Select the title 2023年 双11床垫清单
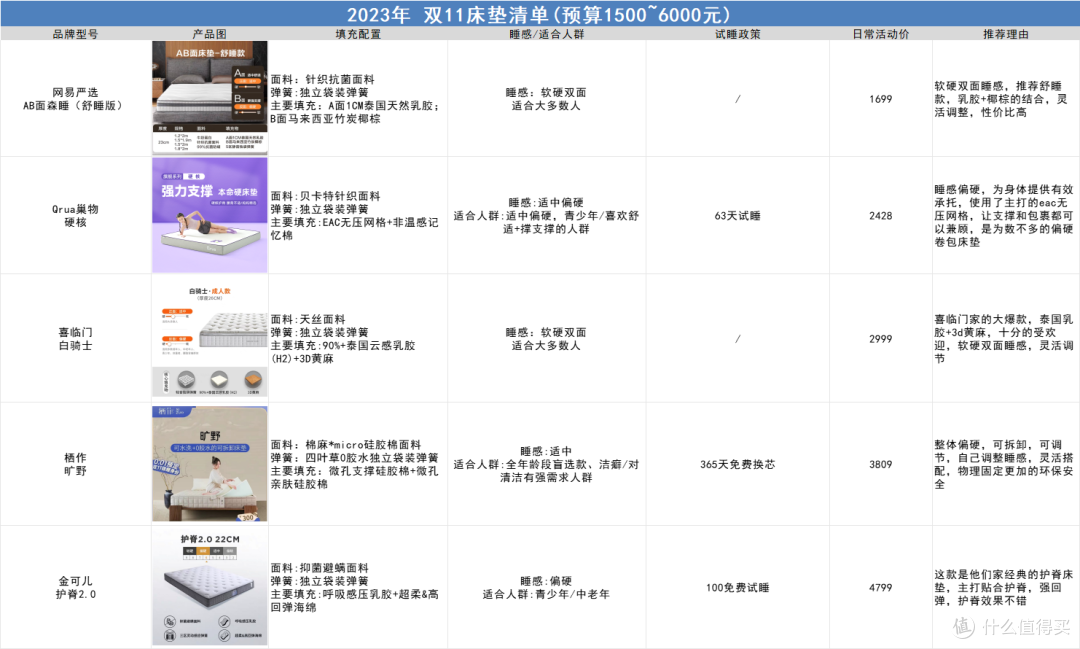 click(539, 14)
